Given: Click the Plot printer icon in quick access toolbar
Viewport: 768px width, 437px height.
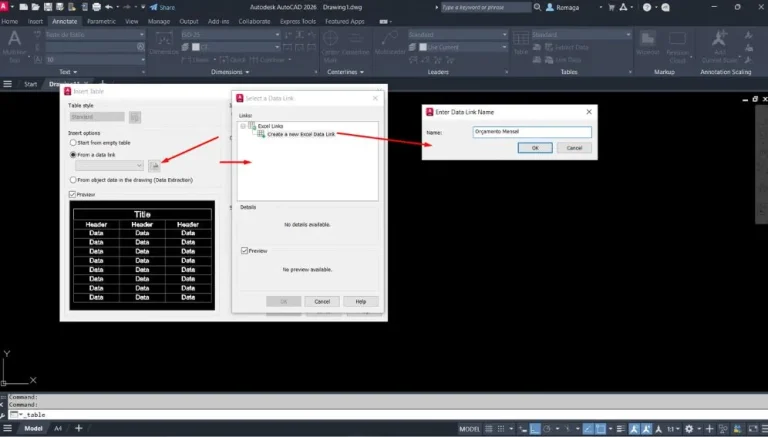Looking at the screenshot, I should coord(96,7).
